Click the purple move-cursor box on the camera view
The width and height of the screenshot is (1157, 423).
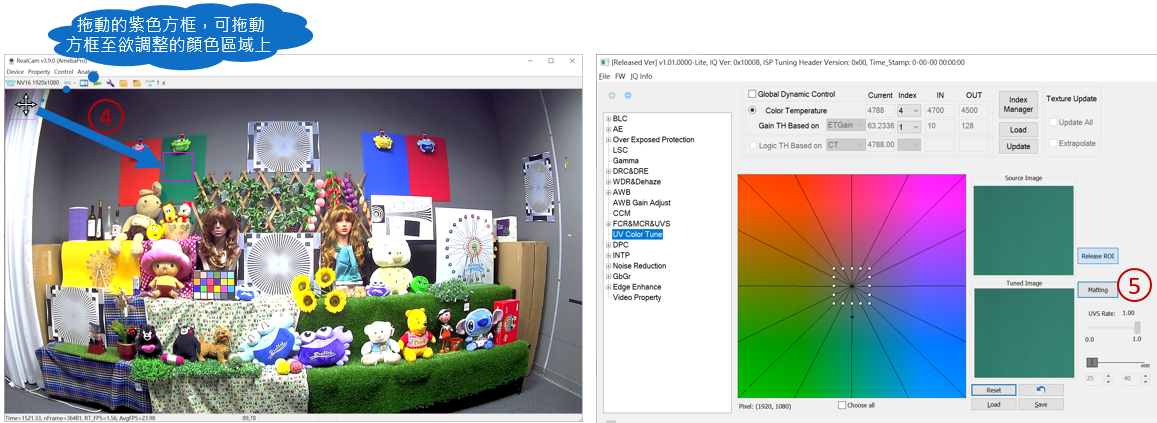(x=25, y=106)
